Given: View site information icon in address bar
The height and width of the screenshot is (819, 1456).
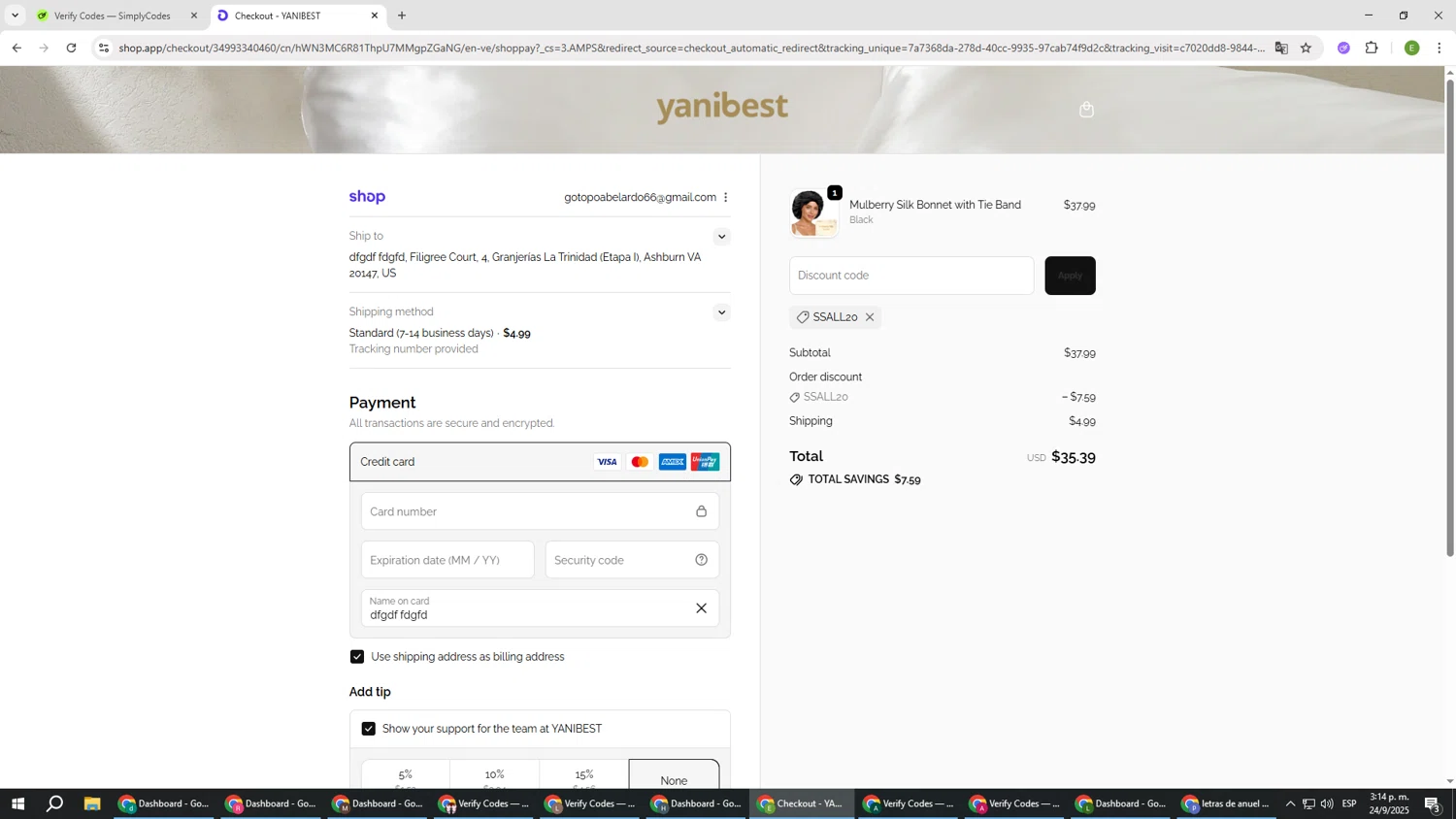Looking at the screenshot, I should tap(104, 48).
